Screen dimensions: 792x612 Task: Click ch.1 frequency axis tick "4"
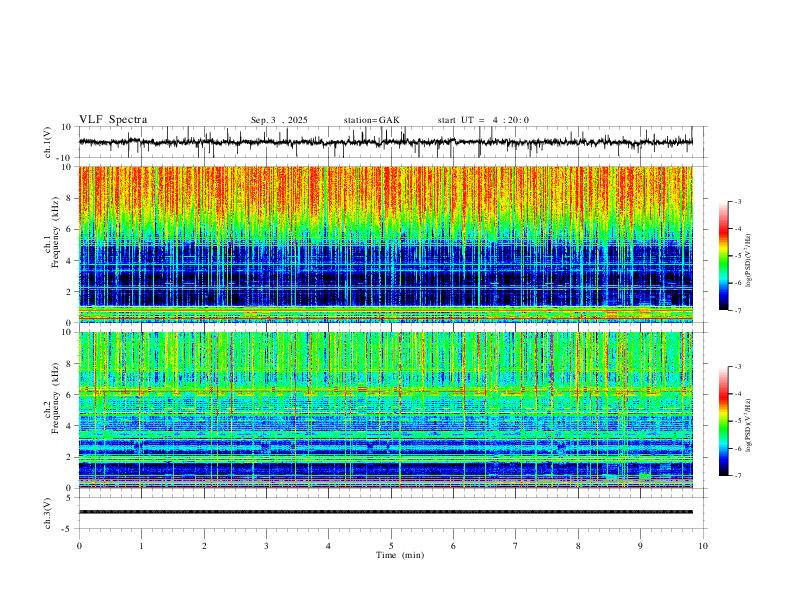tap(69, 261)
